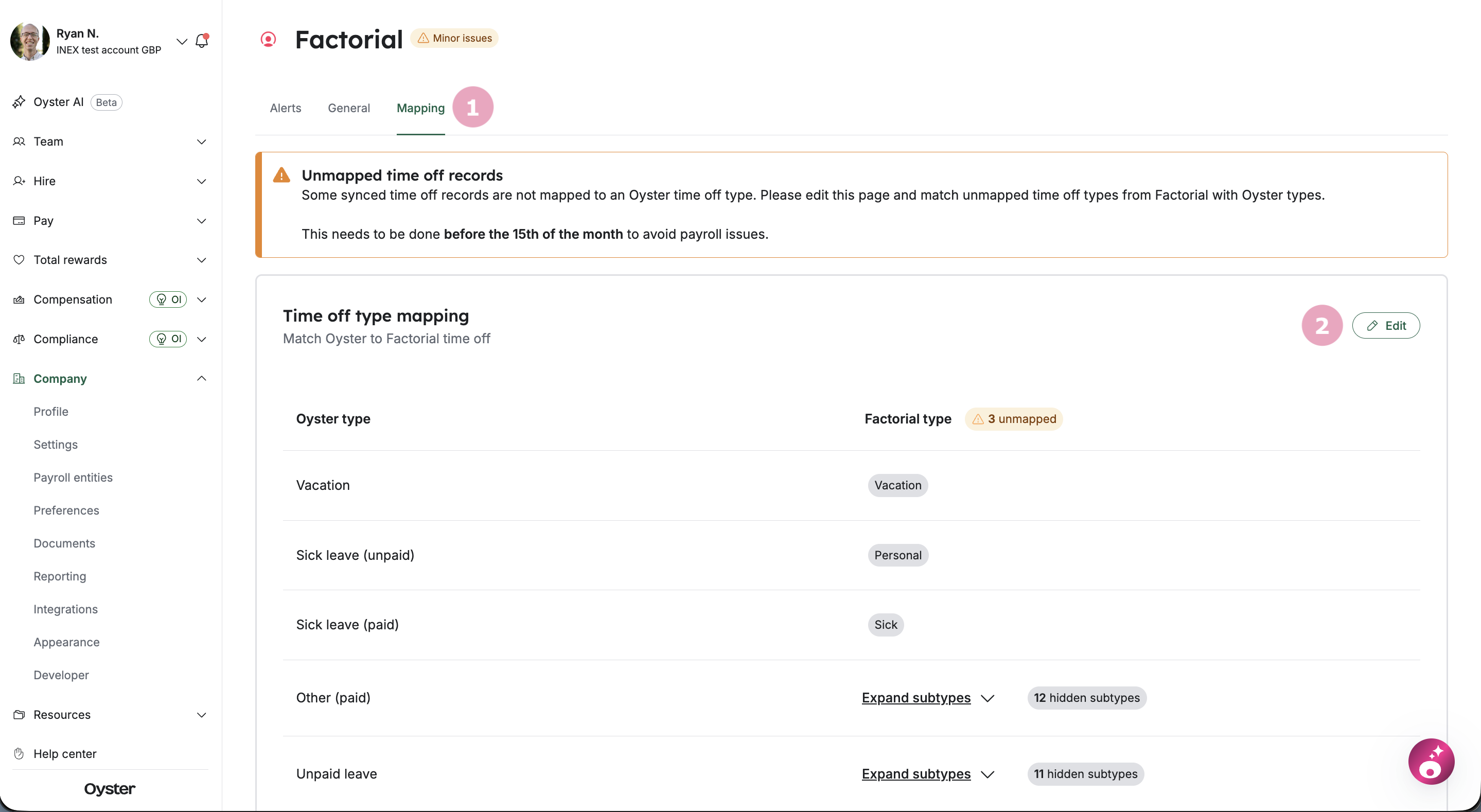The width and height of the screenshot is (1481, 812).
Task: Click the Team people icon
Action: tap(19, 142)
